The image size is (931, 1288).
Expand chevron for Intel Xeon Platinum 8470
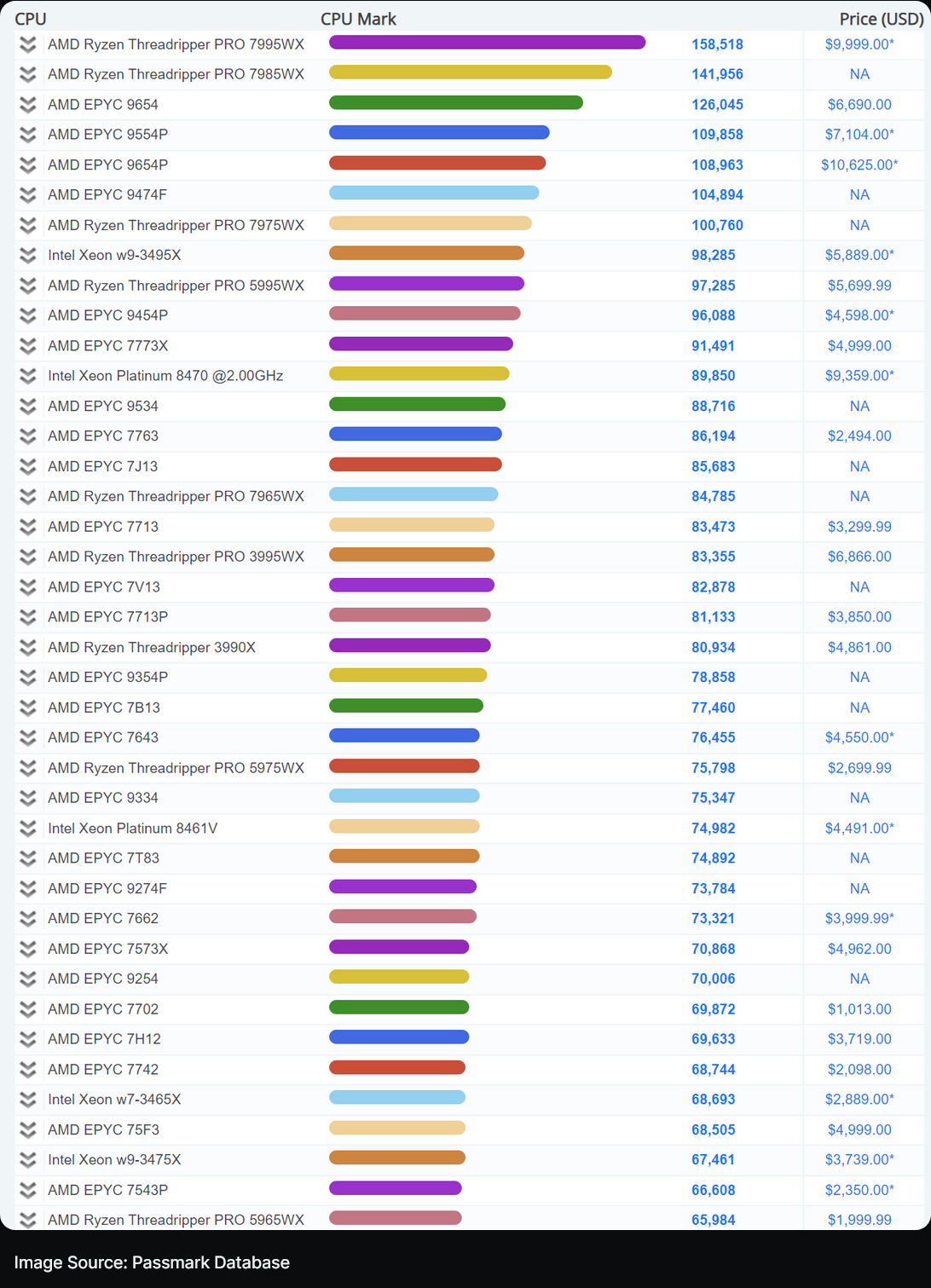pos(28,376)
